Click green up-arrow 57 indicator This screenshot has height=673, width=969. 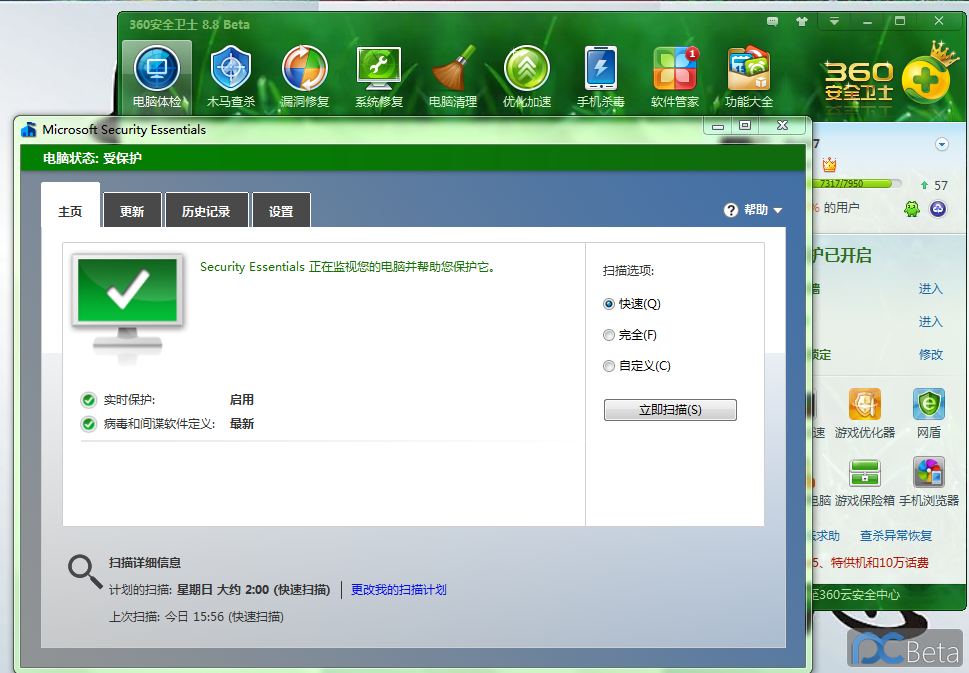[x=934, y=185]
